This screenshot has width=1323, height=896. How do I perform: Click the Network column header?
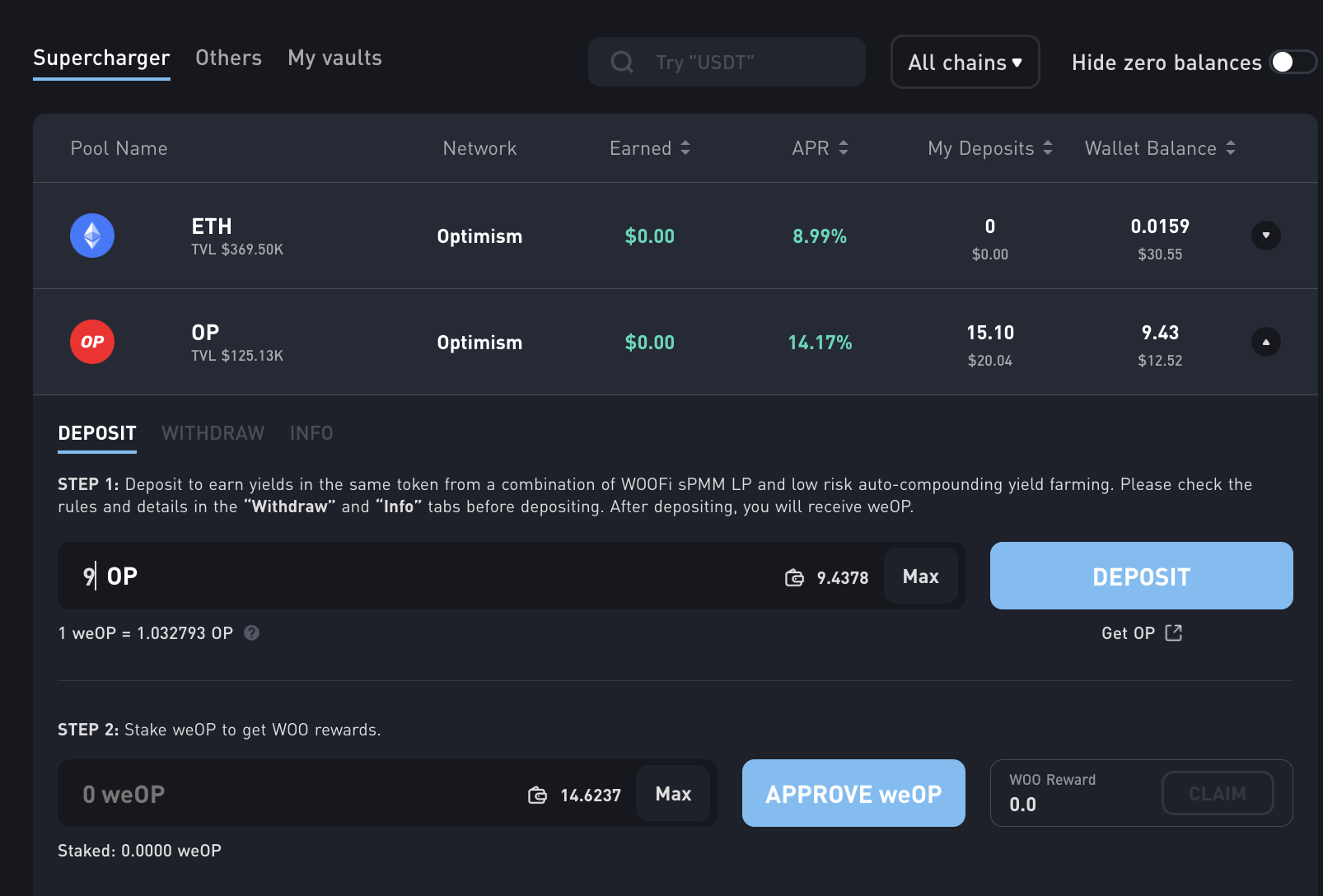coord(479,148)
